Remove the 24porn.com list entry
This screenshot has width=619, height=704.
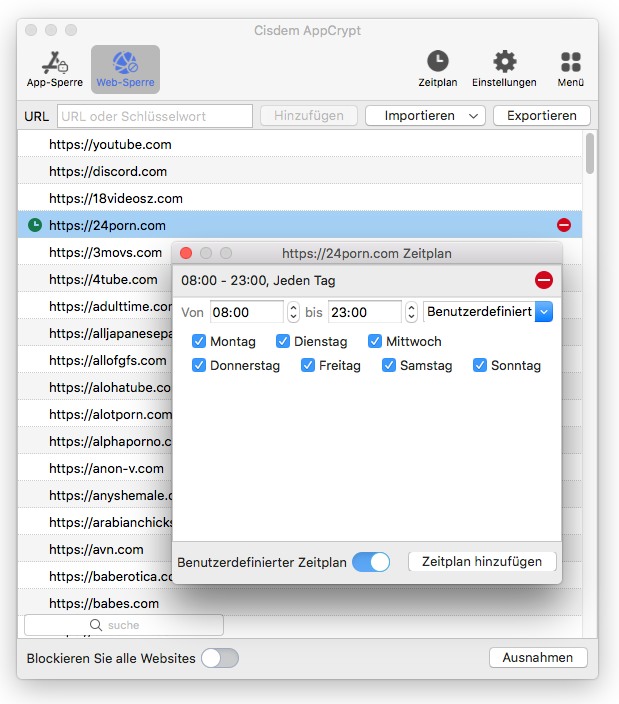pyautogui.click(x=564, y=225)
